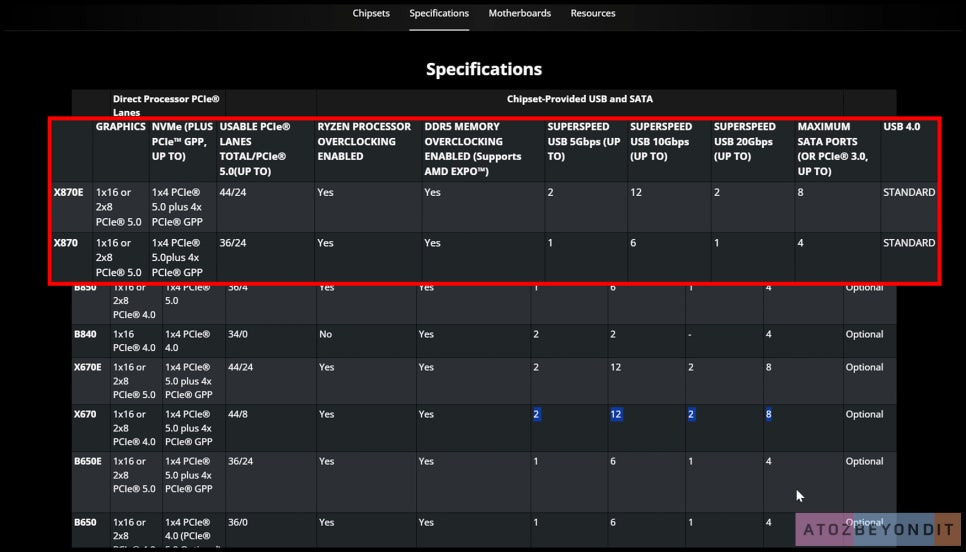Click highlighted '12' in X670 row

coord(615,414)
